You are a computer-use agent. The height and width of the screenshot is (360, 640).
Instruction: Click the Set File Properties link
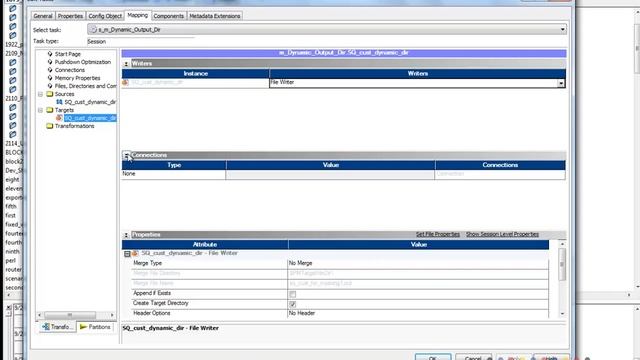(438, 234)
